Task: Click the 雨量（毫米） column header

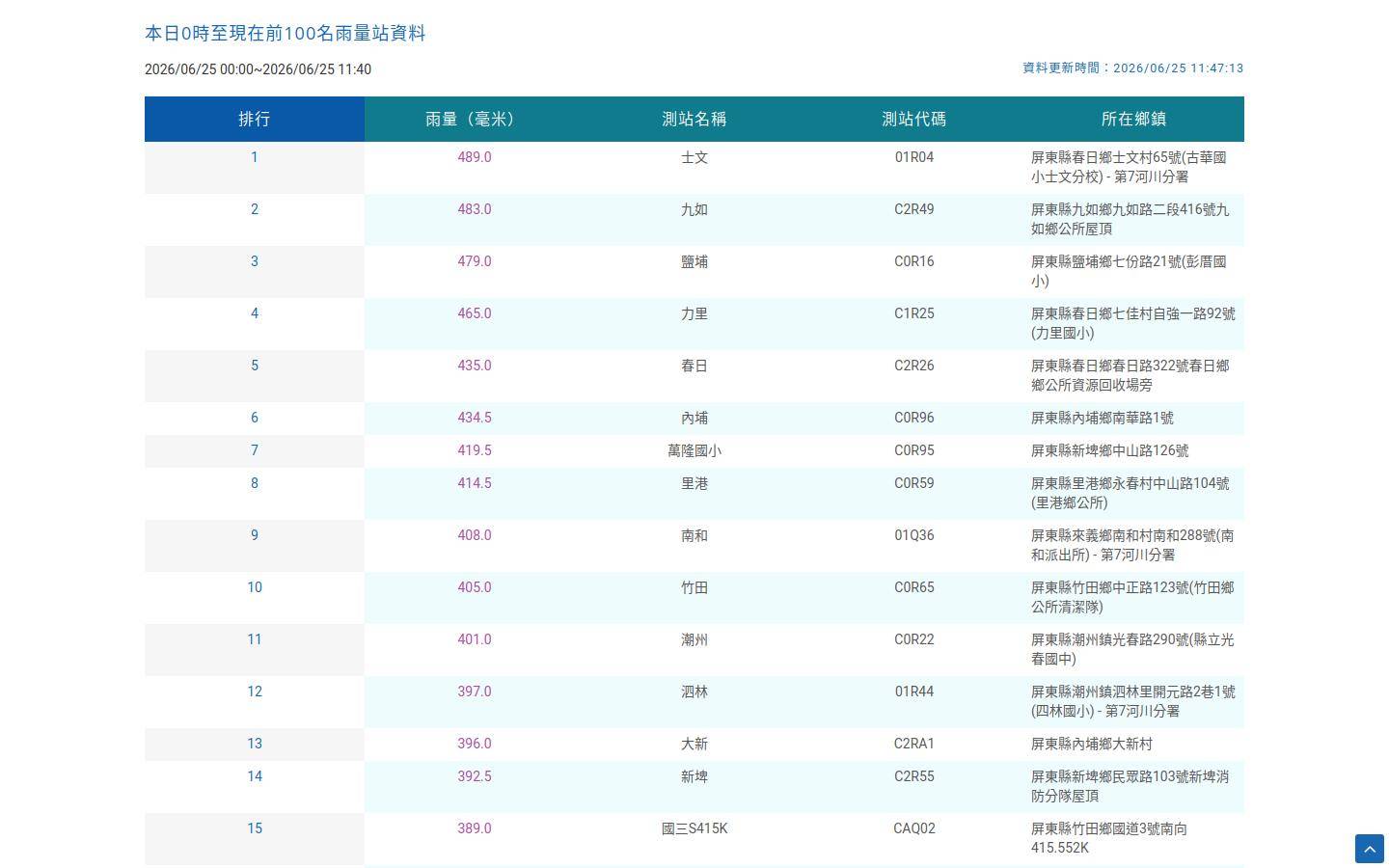Action: pos(475,119)
